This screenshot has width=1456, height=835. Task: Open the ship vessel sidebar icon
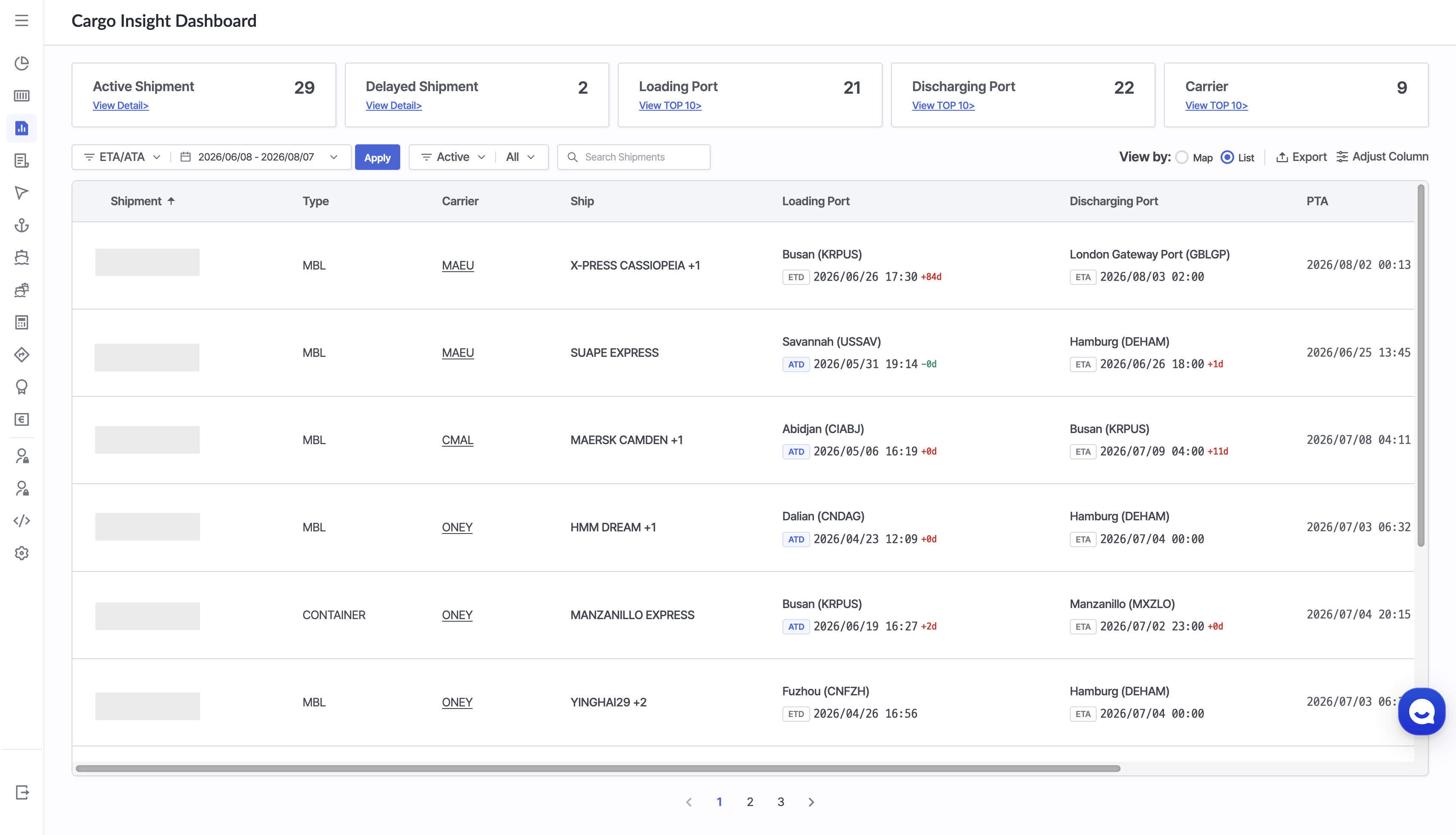tap(22, 258)
